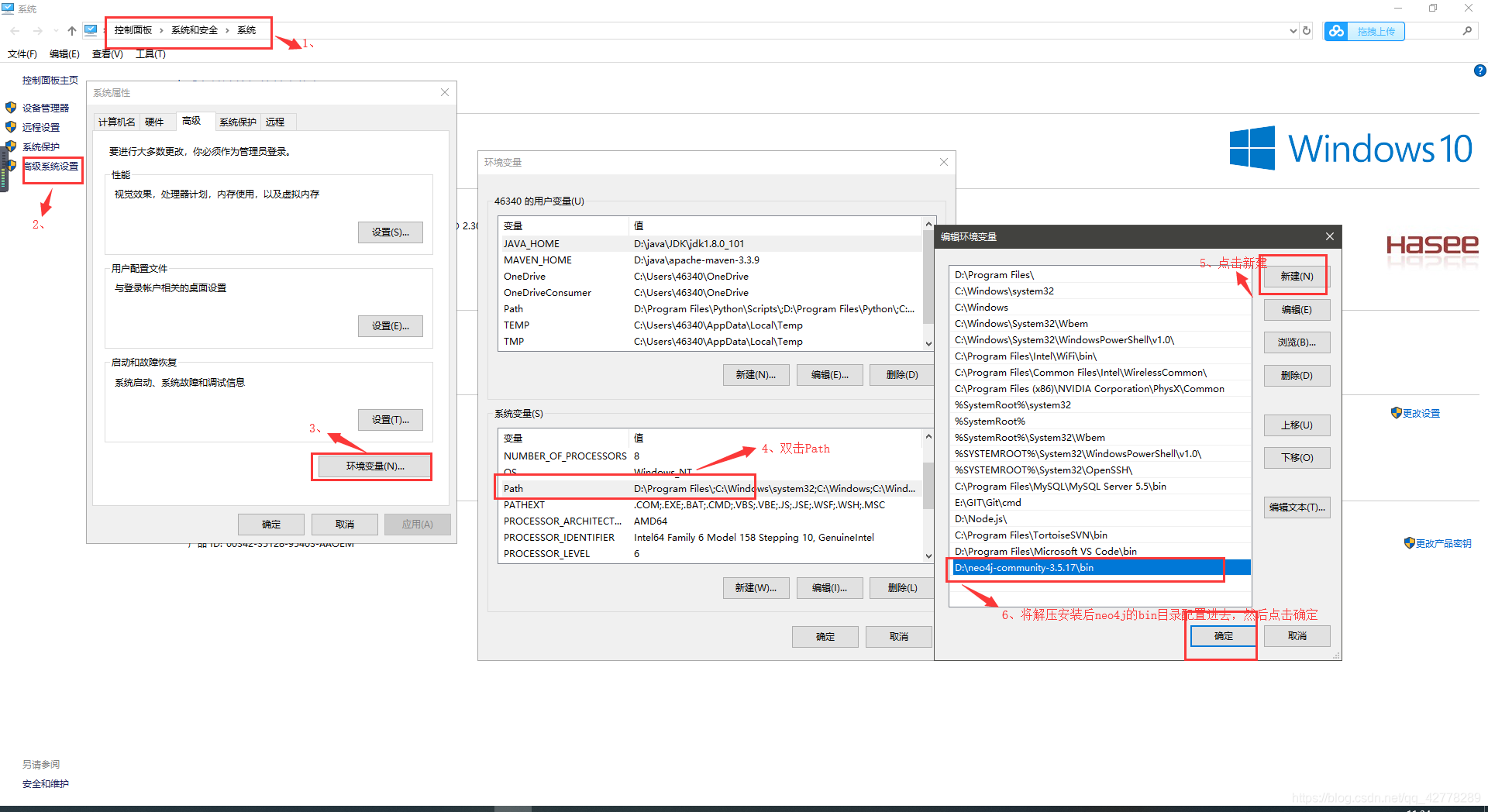Image resolution: width=1488 pixels, height=812 pixels.
Task: Open the 工具(T) menu
Action: [150, 54]
